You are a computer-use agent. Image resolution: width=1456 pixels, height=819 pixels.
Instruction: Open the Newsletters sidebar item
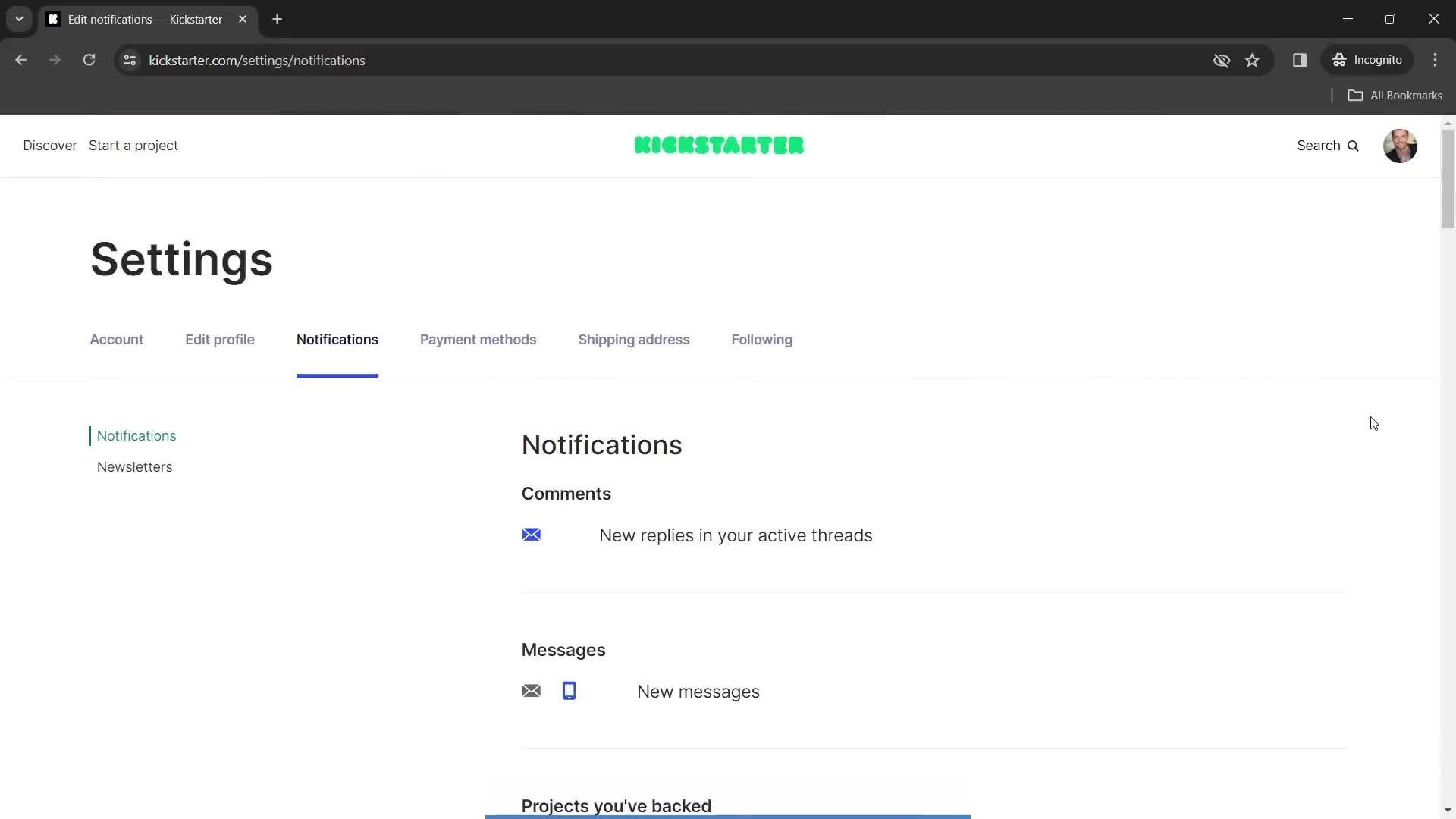134,466
